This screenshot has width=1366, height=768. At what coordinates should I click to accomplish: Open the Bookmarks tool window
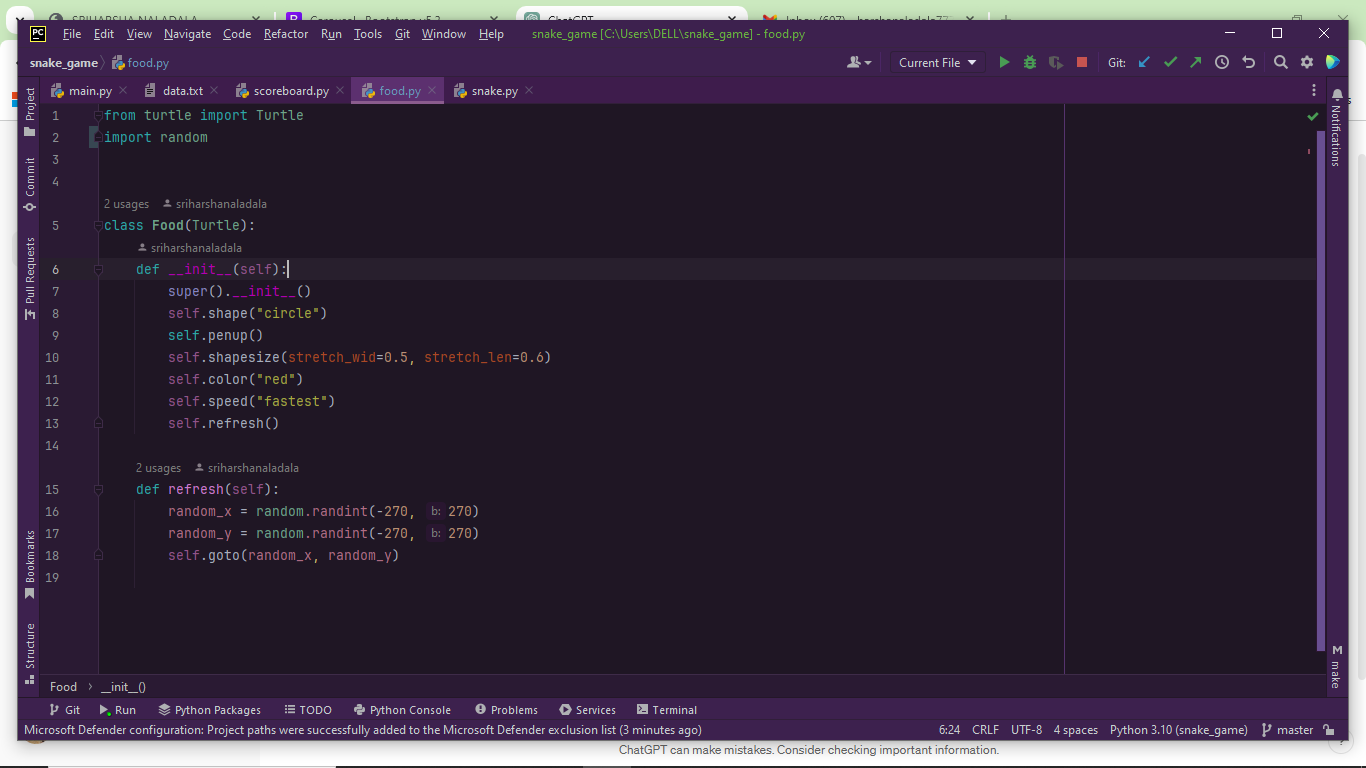point(30,564)
